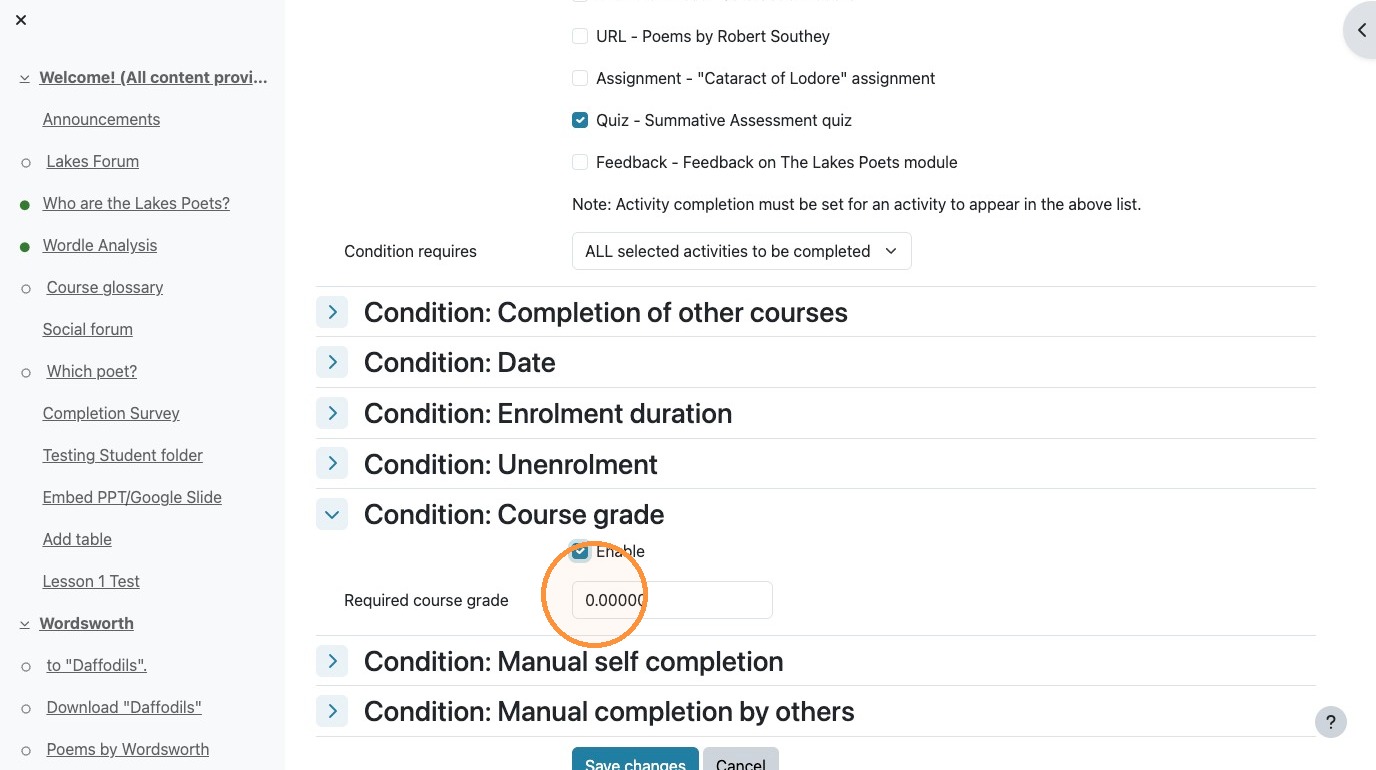Collapse the Wordsworth section chevron
Image resolution: width=1376 pixels, height=770 pixels.
pyautogui.click(x=24, y=624)
